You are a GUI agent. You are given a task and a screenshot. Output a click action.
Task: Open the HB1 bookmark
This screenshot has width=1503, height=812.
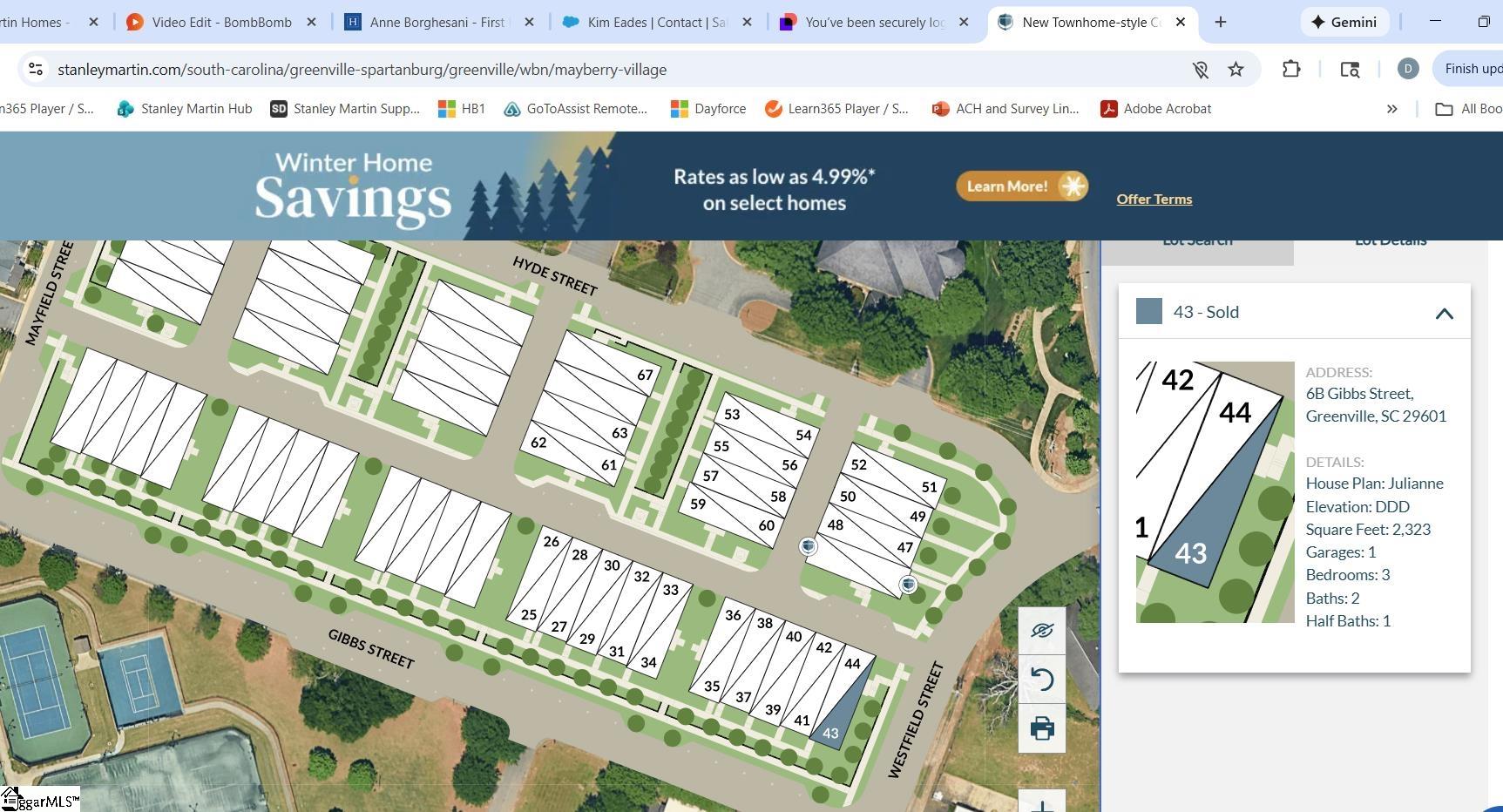(x=462, y=109)
